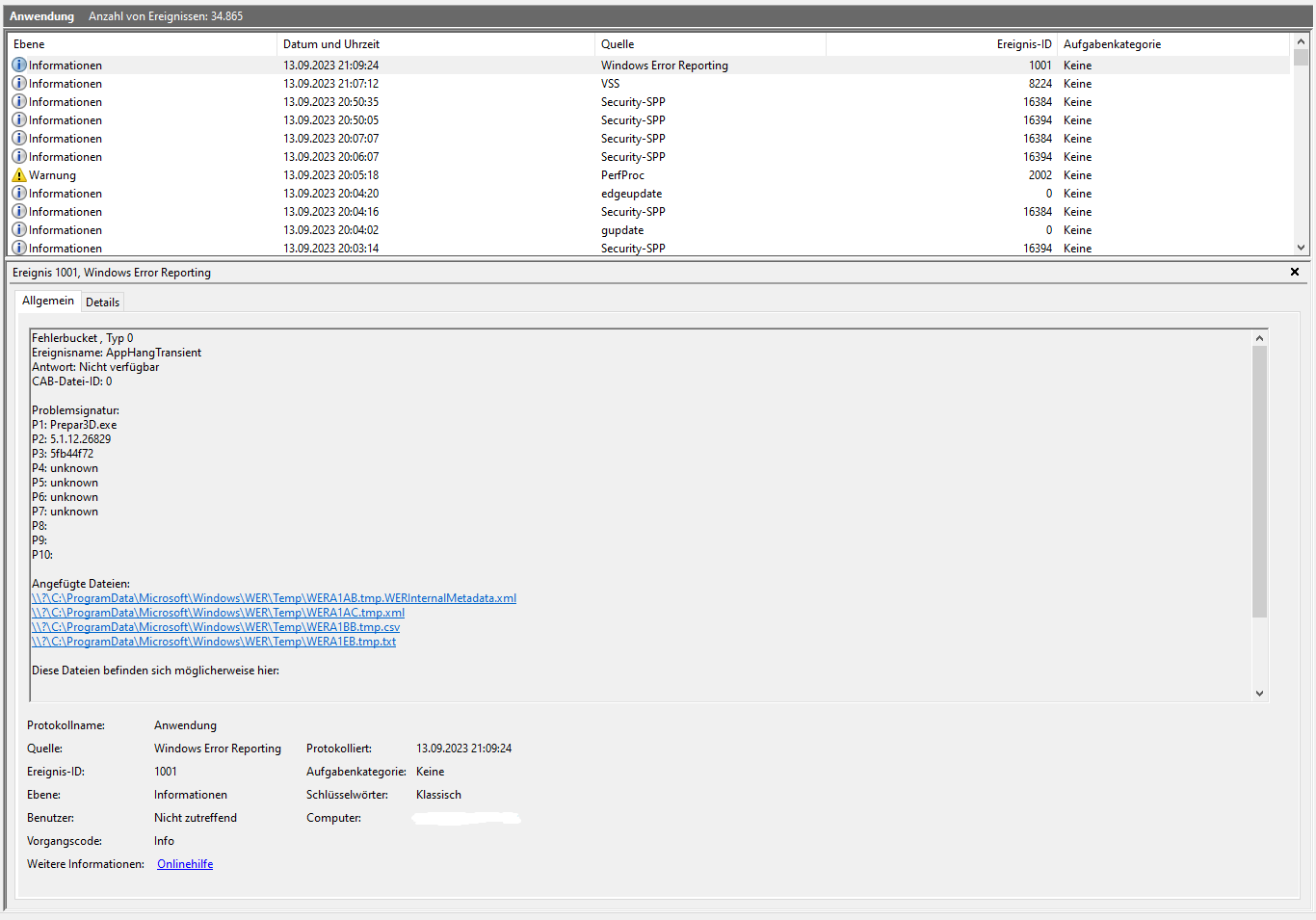Click the 'P2: 5.1.12.26829' version line
Viewport: 1316px width, 920px height.
click(x=71, y=439)
